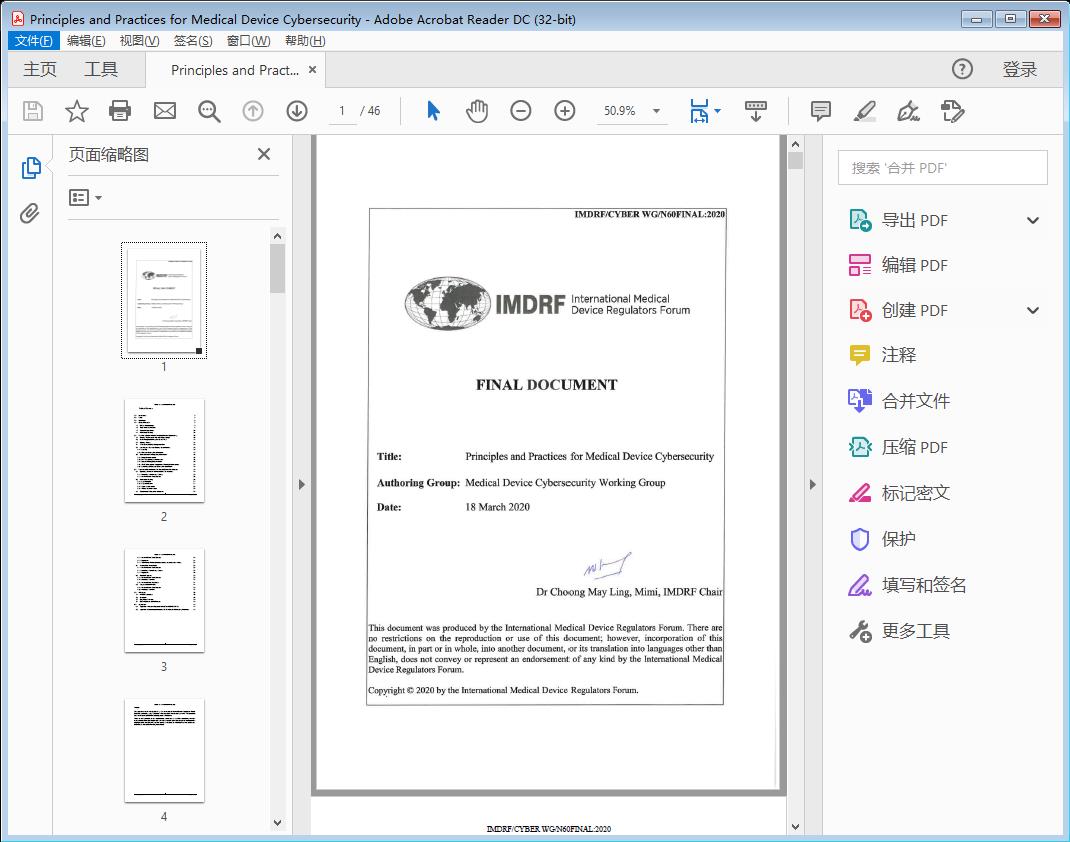Bookmark file with star icon
Viewport: 1070px width, 842px height.
77,111
